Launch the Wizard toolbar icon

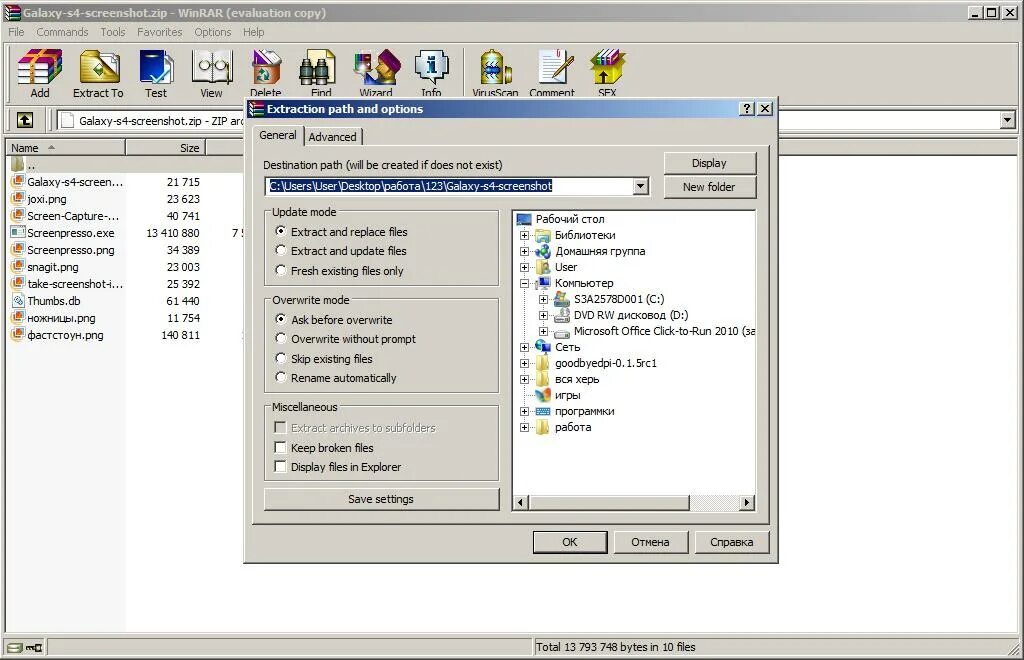click(x=376, y=67)
